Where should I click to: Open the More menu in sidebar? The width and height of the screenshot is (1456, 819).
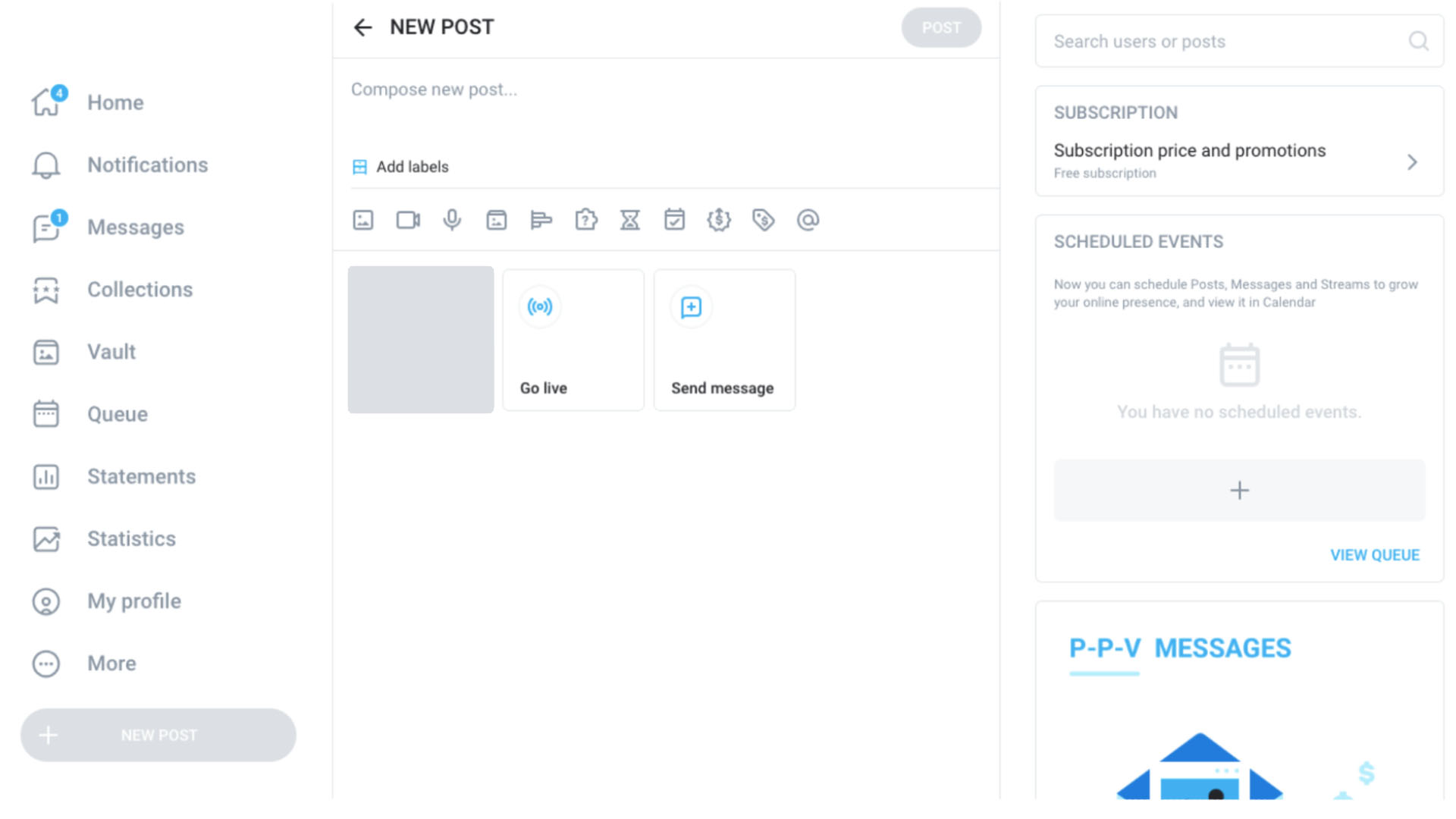pos(111,664)
